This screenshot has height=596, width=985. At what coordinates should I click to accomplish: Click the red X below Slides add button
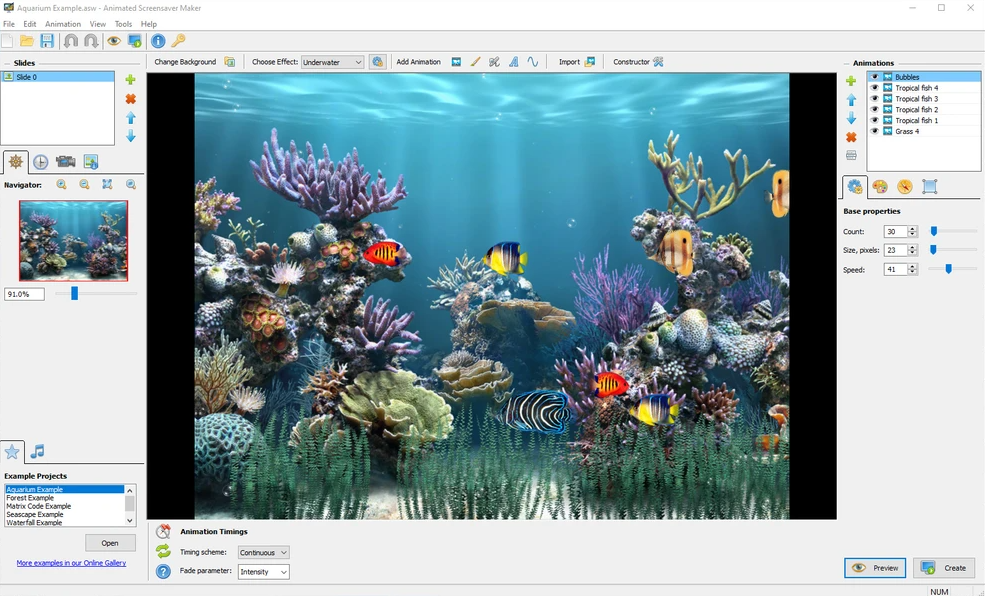click(x=130, y=99)
